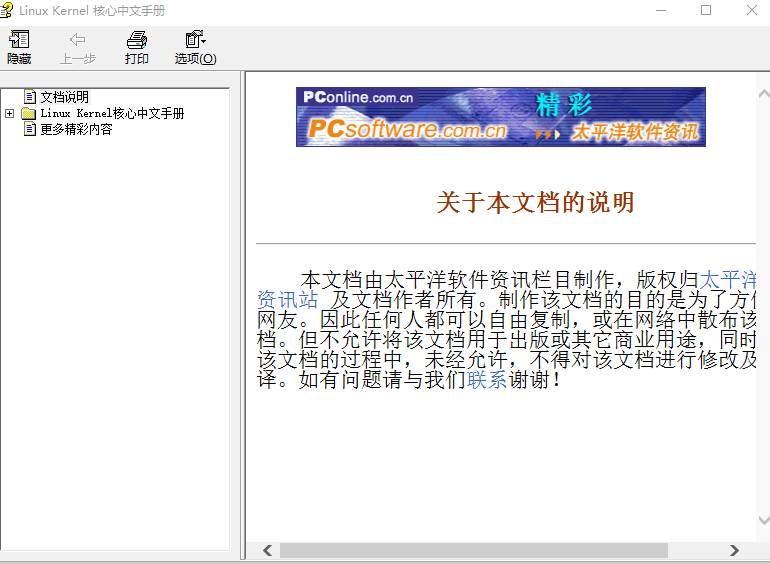Image resolution: width=770 pixels, height=564 pixels.
Task: Click the 更多精彩内容 page icon
Action: [29, 129]
